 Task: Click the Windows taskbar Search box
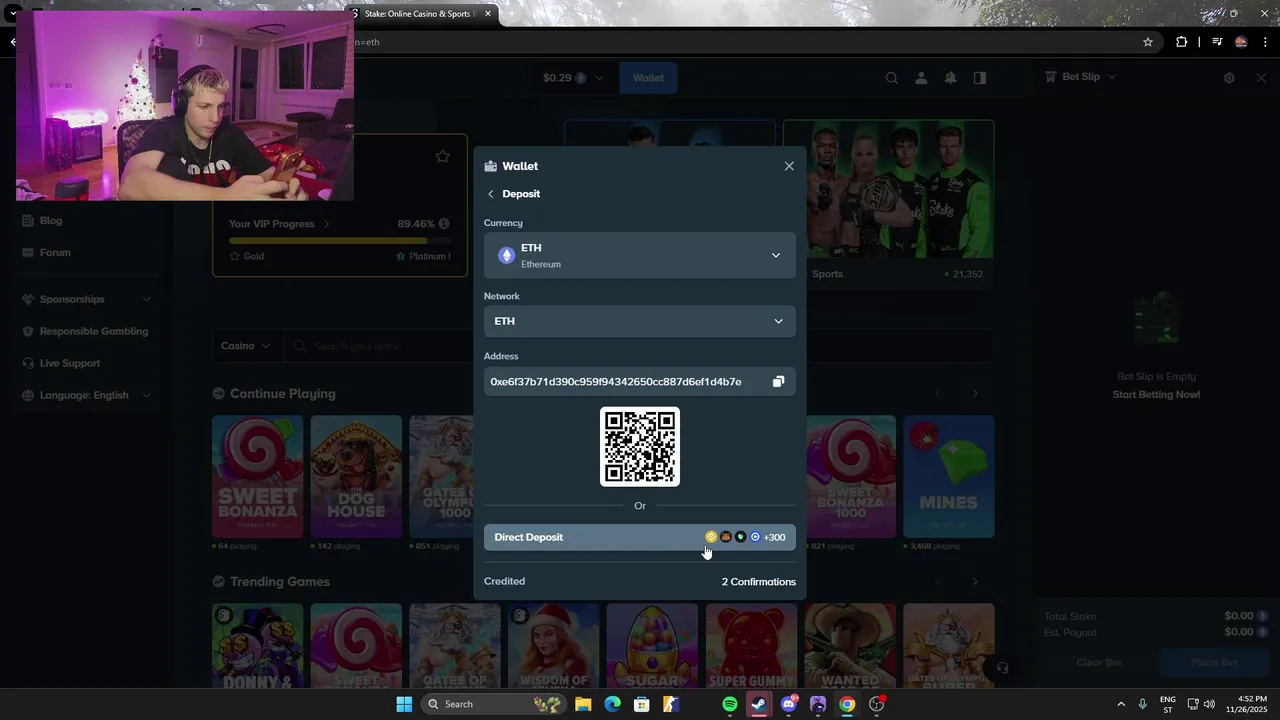tap(491, 704)
